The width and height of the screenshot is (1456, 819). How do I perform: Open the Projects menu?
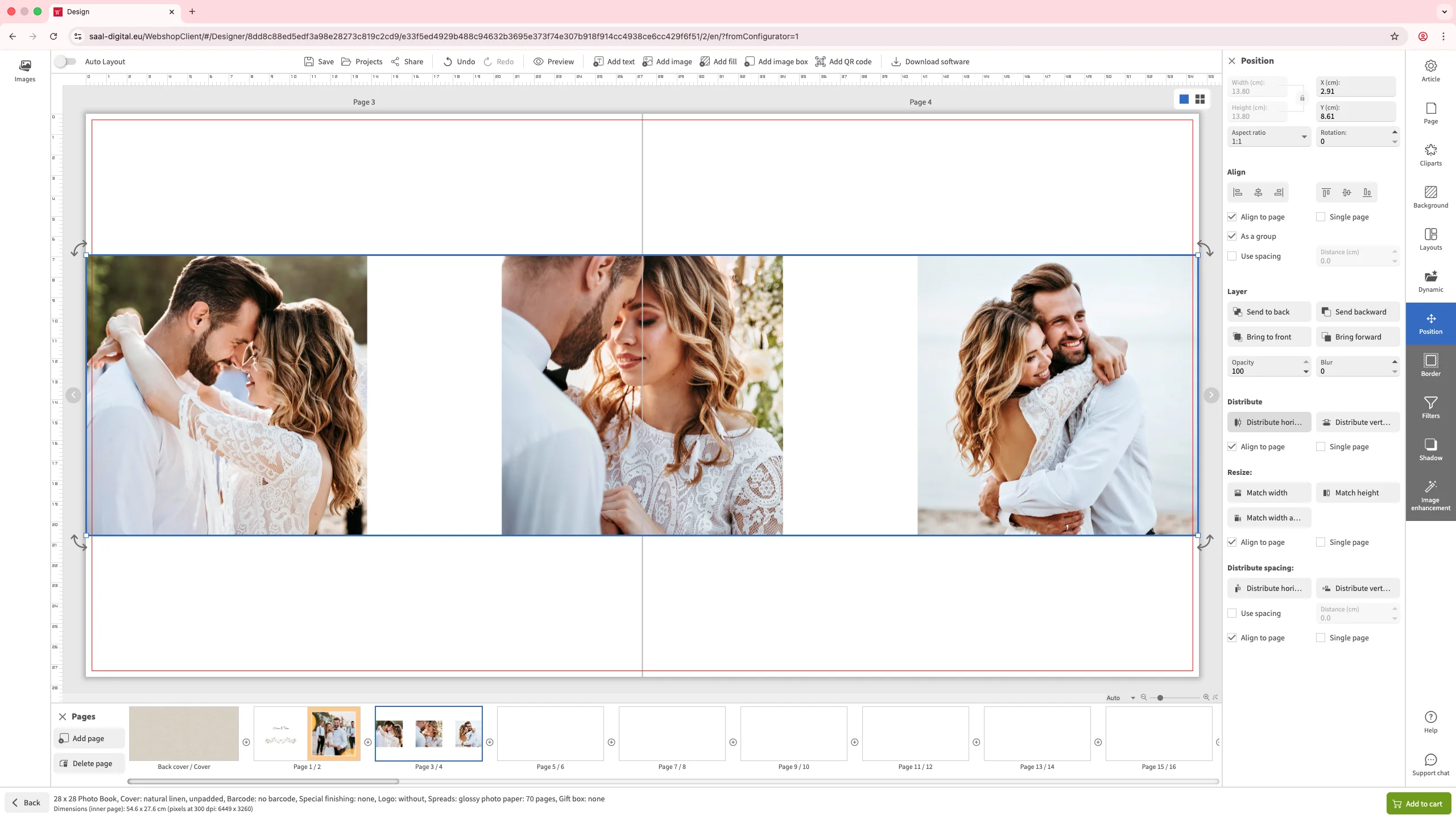362,61
